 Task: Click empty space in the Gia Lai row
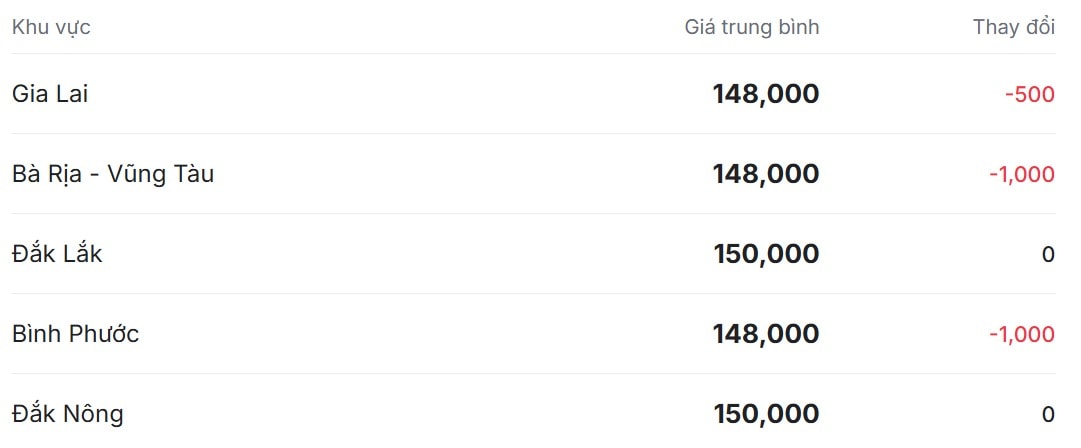[400, 94]
